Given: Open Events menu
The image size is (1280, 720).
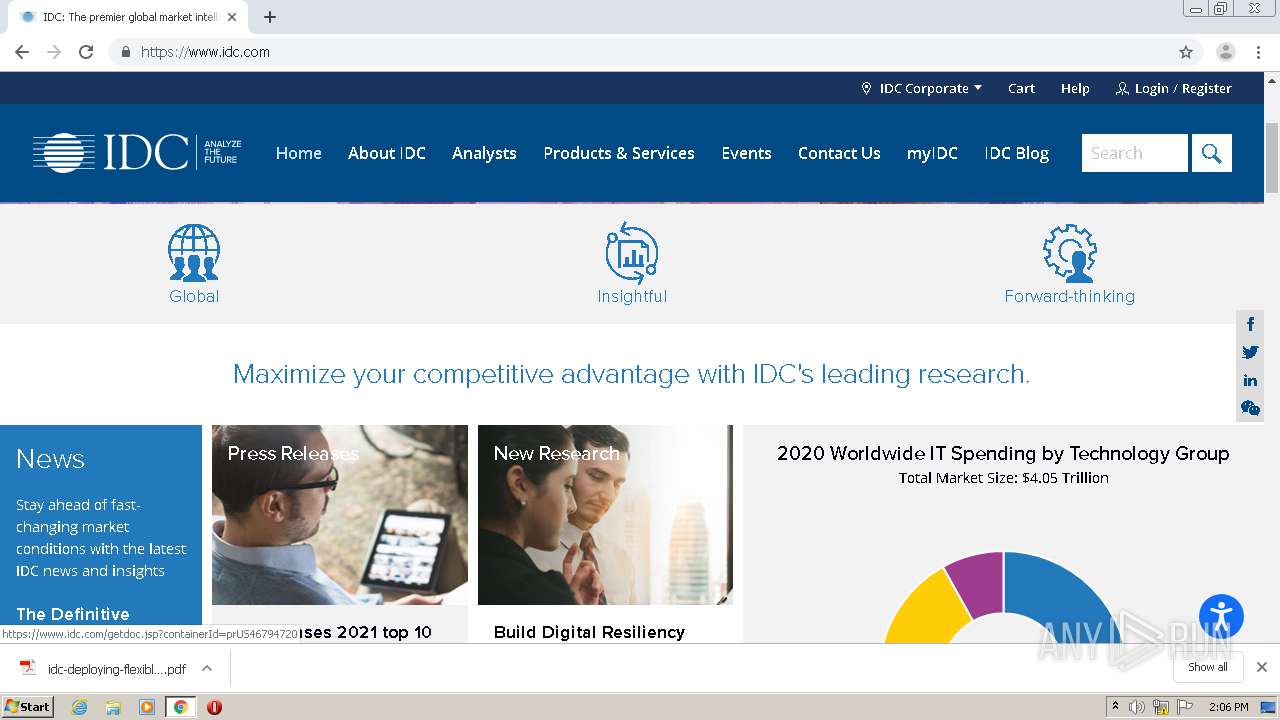Looking at the screenshot, I should [746, 153].
